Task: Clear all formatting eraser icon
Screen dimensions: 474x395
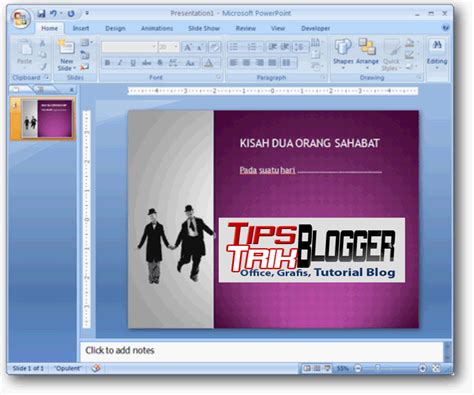Action: point(214,47)
